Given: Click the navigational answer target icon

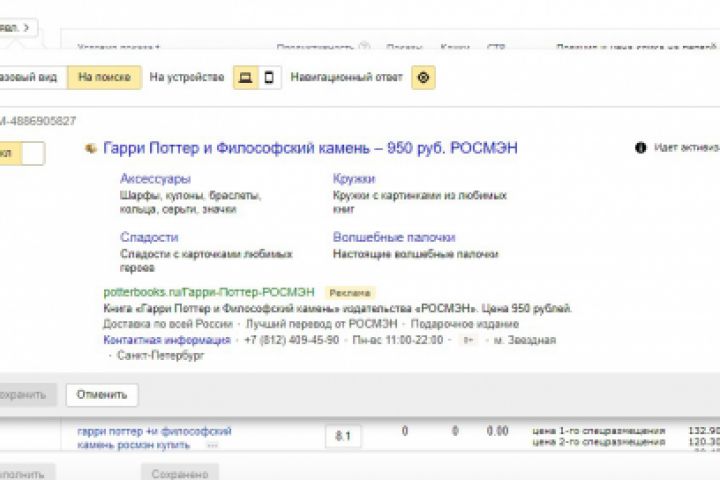Looking at the screenshot, I should click(423, 78).
